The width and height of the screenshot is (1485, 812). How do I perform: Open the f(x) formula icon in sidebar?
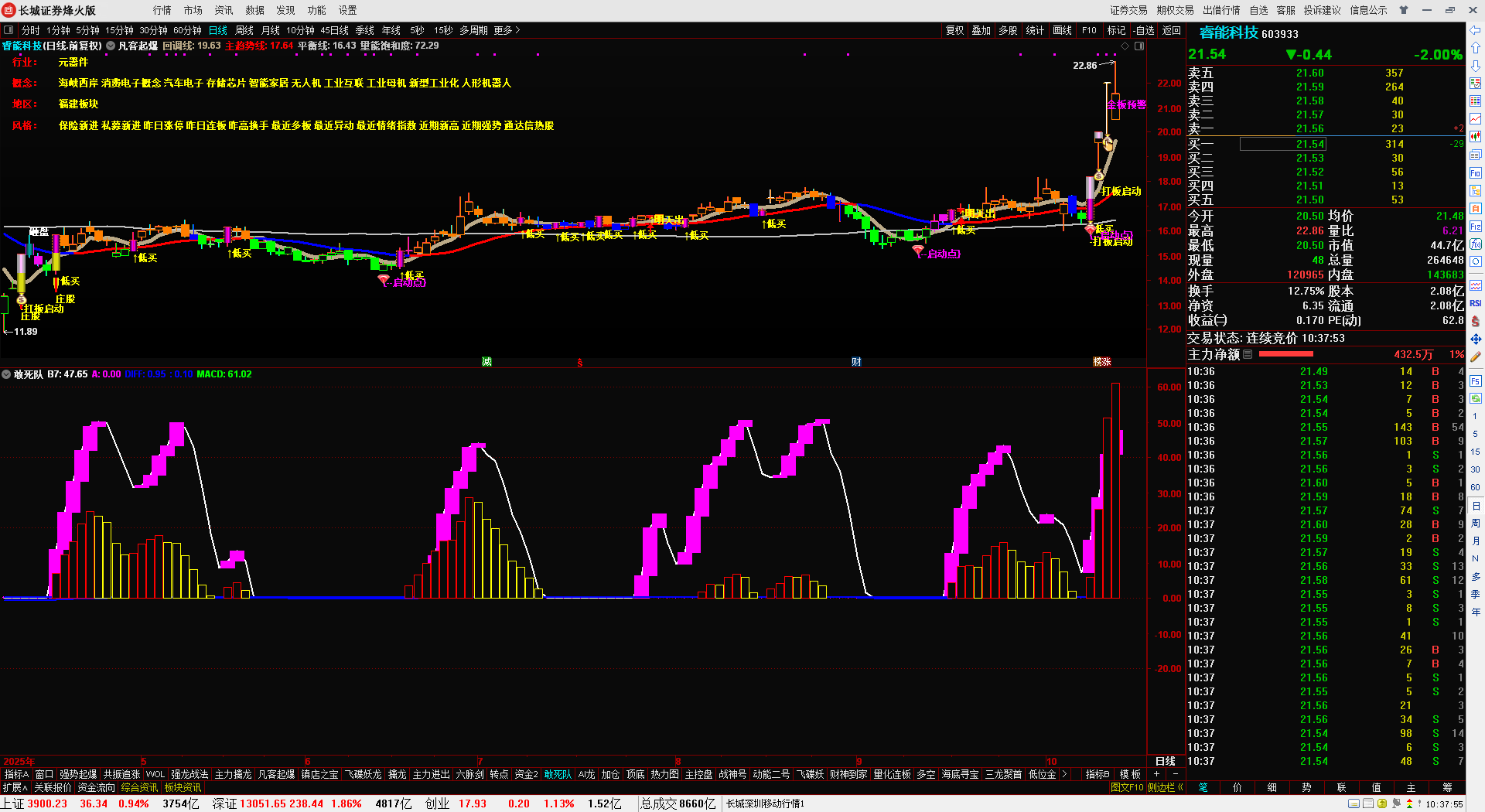1476,244
